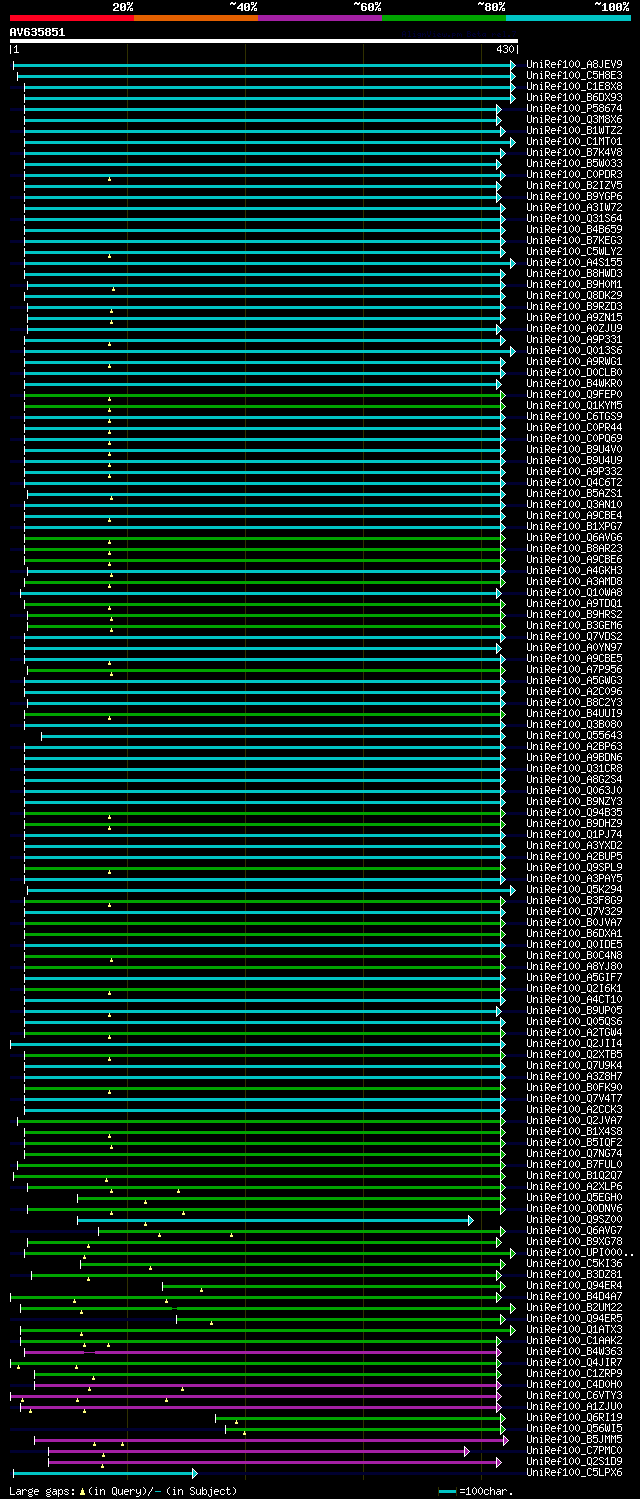Click the purple ~60% identity legend segment
Viewport: 640px width, 1499px height.
click(x=319, y=18)
